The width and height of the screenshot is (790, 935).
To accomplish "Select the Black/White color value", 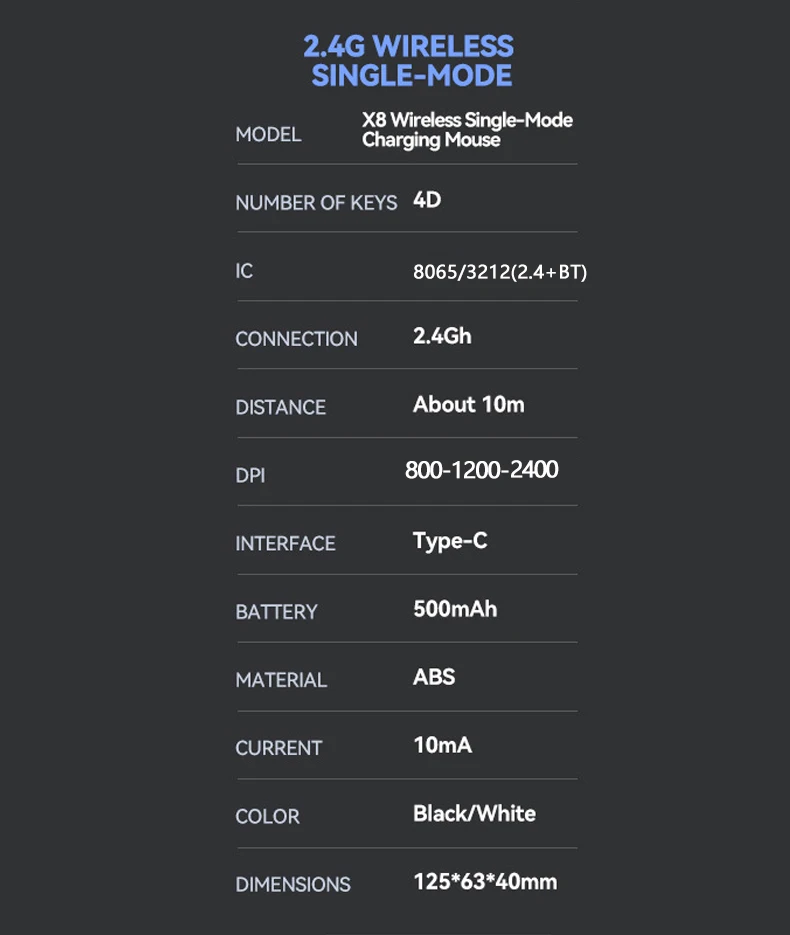I will point(474,813).
